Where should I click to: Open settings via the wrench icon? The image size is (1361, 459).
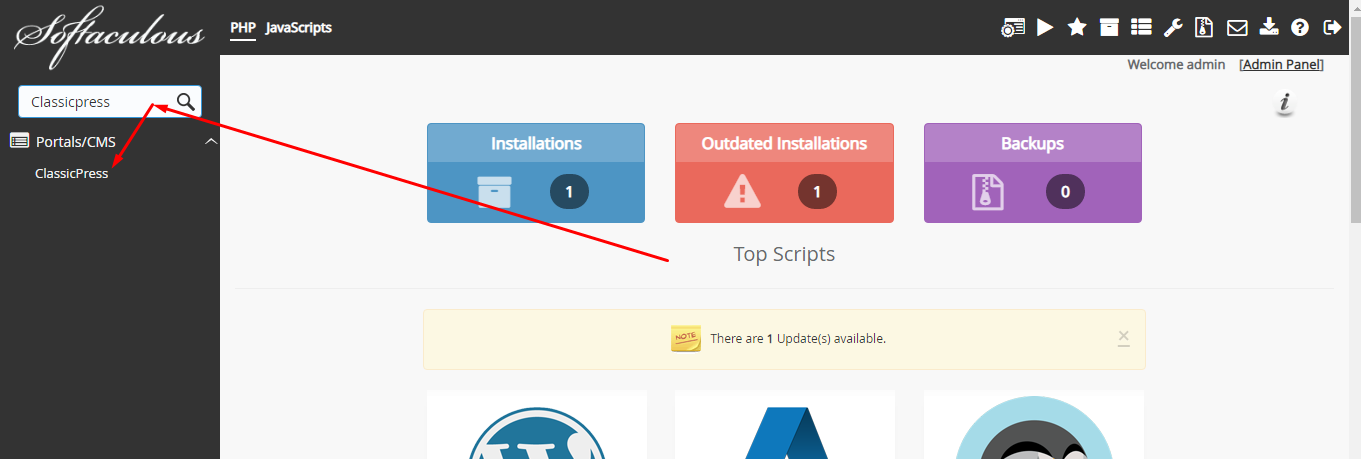[1173, 27]
